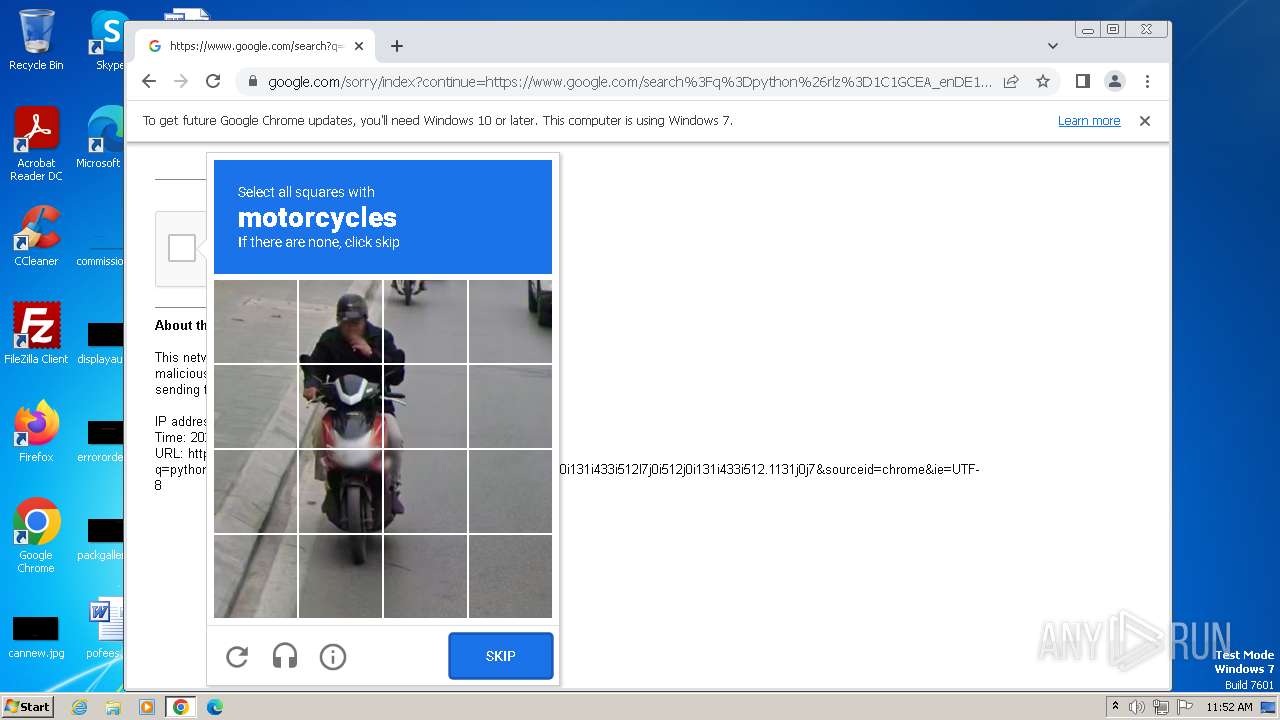Image resolution: width=1280 pixels, height=720 pixels.
Task: Open Recycle Bin on desktop
Action: pyautogui.click(x=36, y=40)
